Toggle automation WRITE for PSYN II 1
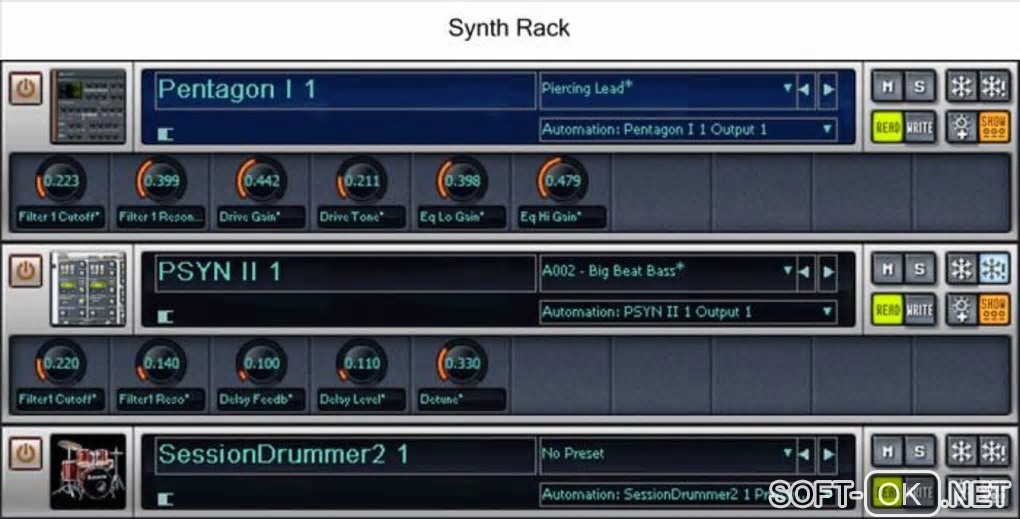This screenshot has height=519, width=1020. (x=919, y=310)
